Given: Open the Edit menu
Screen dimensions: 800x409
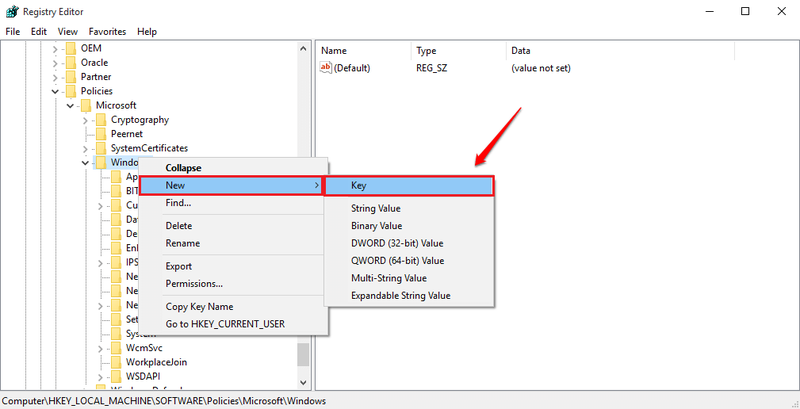Looking at the screenshot, I should point(39,32).
